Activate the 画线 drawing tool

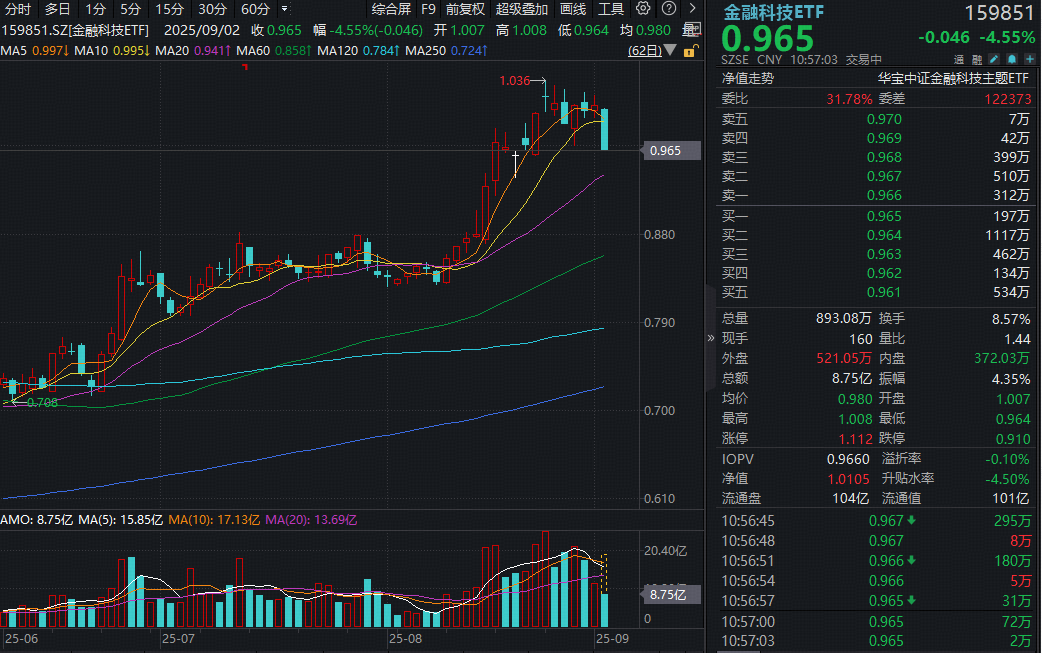pos(573,9)
